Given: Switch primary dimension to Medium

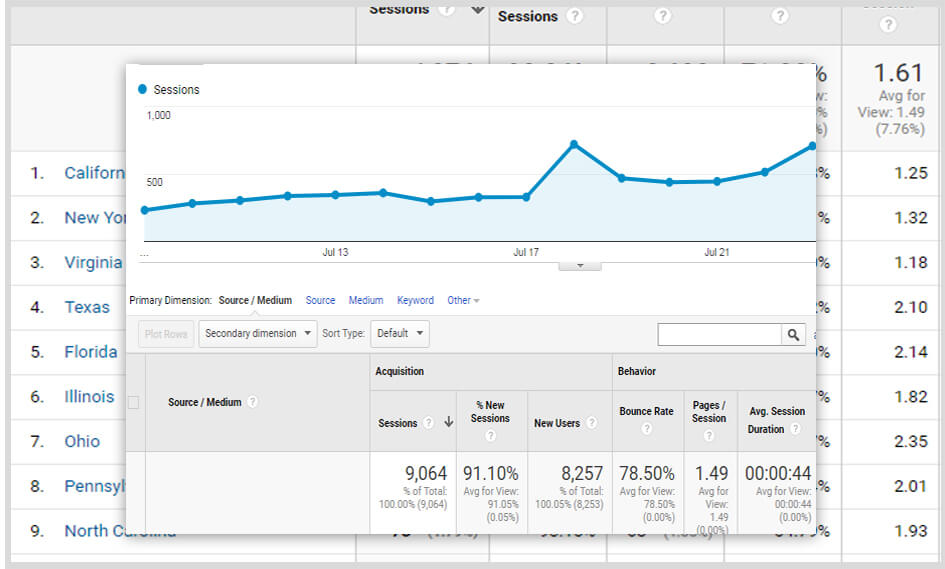Looking at the screenshot, I should (x=366, y=300).
